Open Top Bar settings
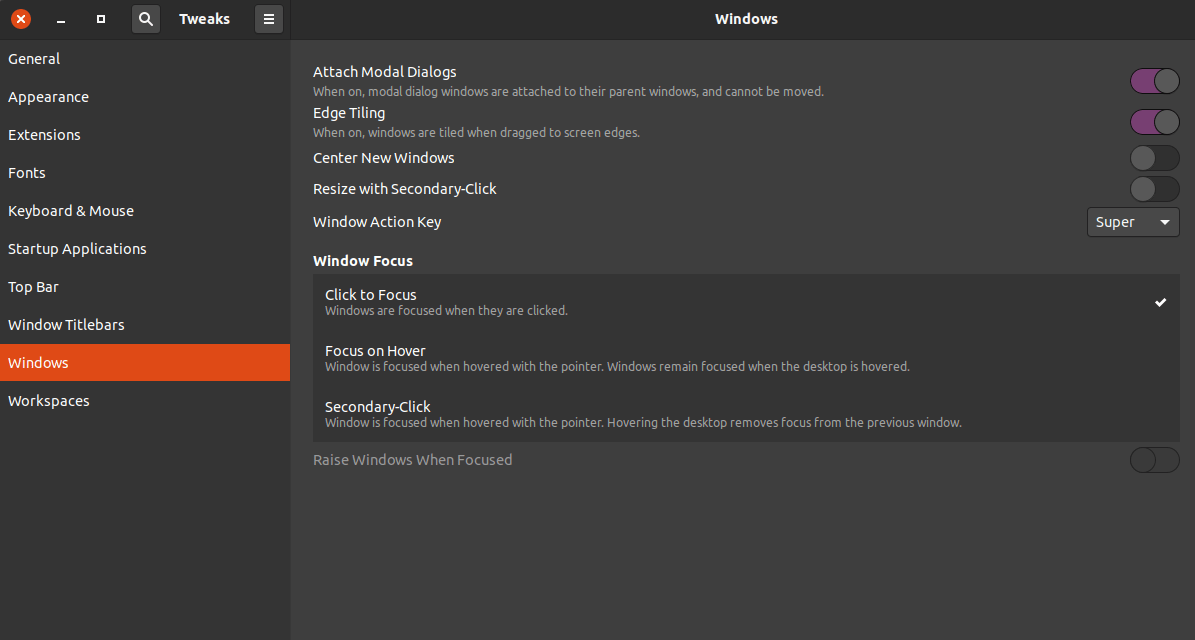This screenshot has width=1195, height=640. [x=33, y=286]
